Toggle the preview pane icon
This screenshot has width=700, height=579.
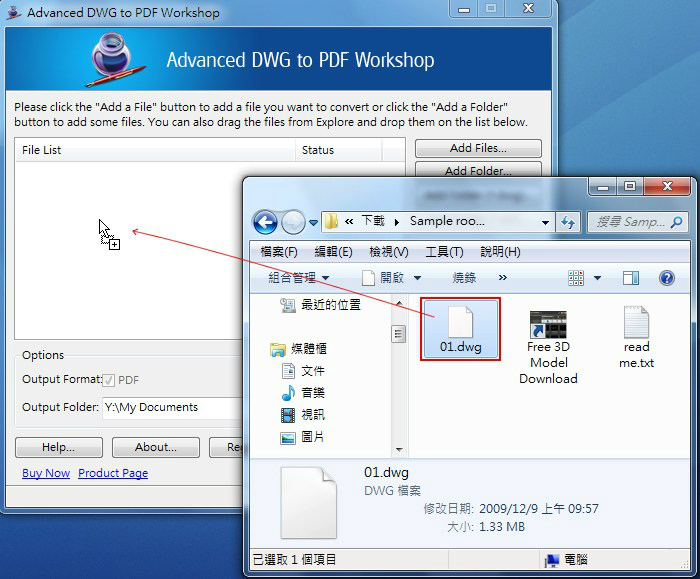pyautogui.click(x=631, y=278)
